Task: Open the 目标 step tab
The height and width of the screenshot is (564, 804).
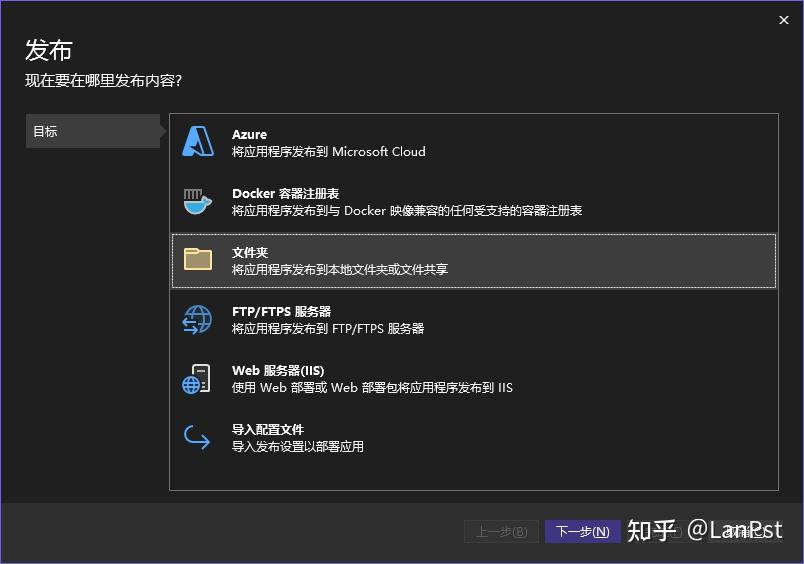Action: point(93,131)
